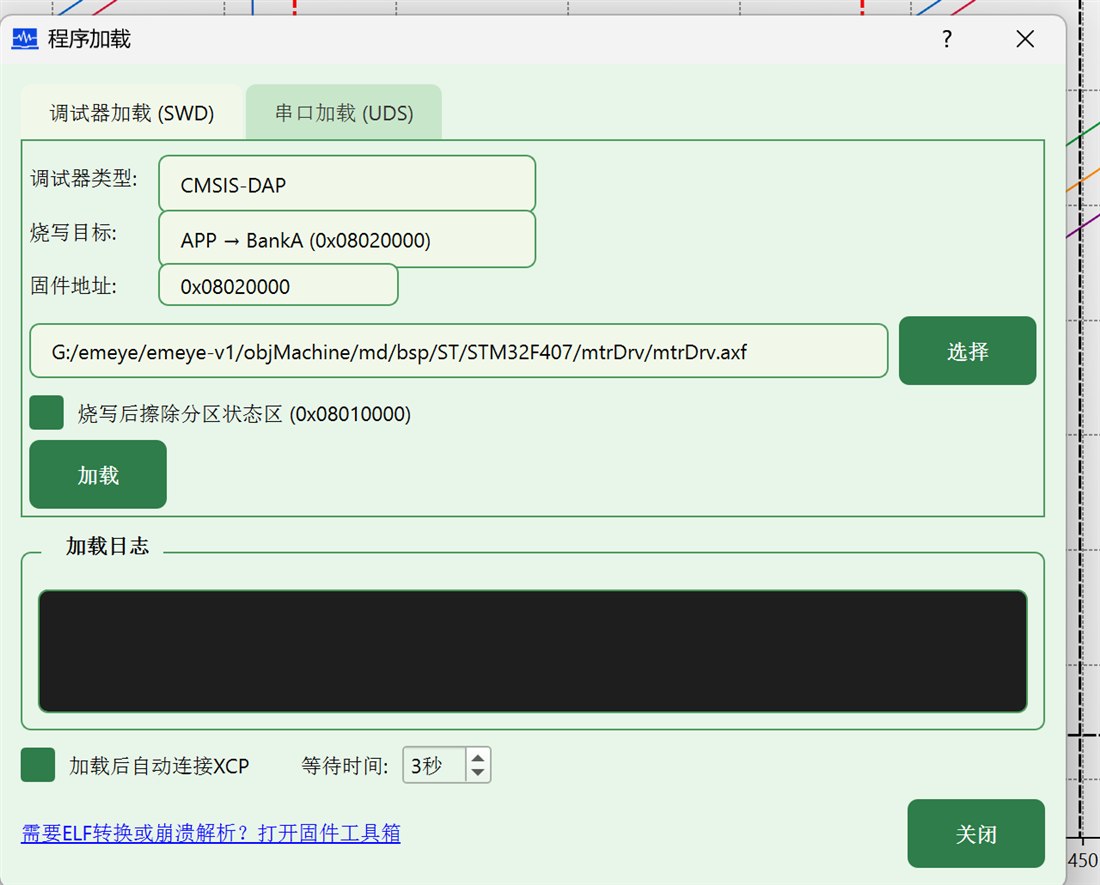
Task: Open the 调试器类型 CMSIS-DAP dropdown
Action: point(347,184)
